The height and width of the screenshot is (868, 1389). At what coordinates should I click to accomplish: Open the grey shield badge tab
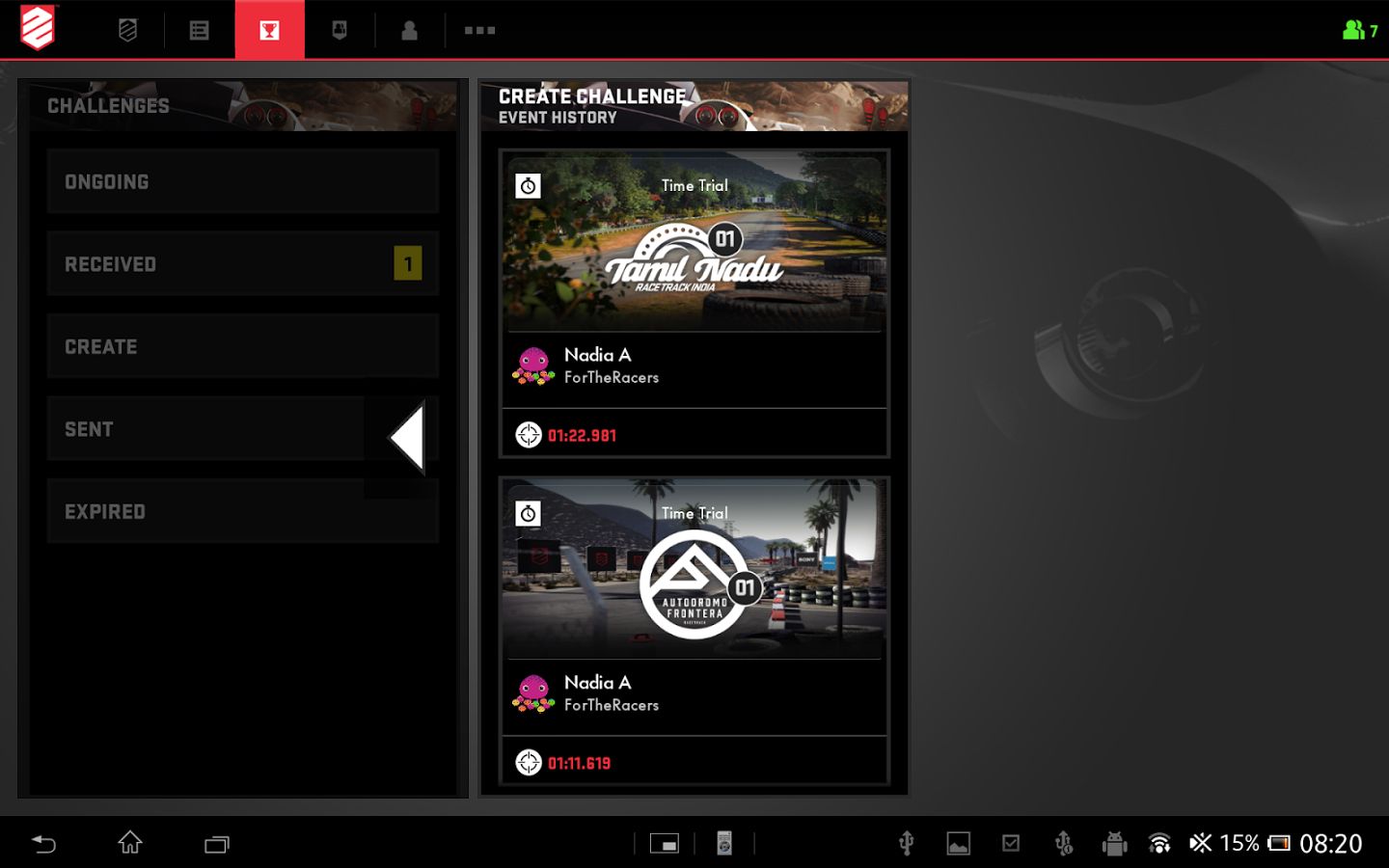127,30
